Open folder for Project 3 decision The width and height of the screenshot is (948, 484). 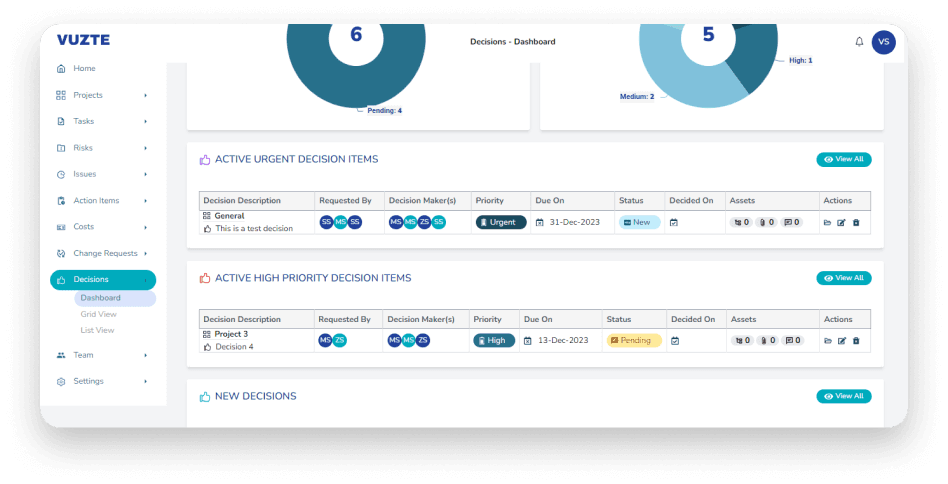click(828, 341)
